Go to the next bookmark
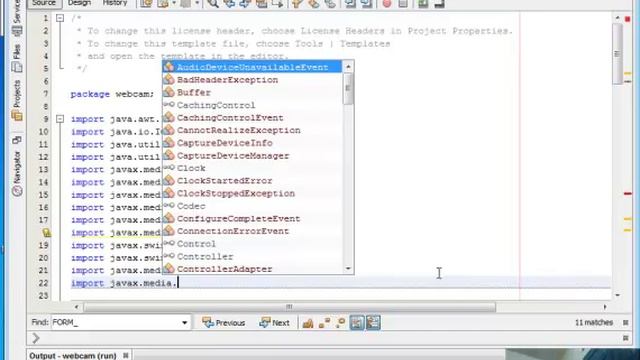The height and width of the screenshot is (360, 640). click(313, 4)
